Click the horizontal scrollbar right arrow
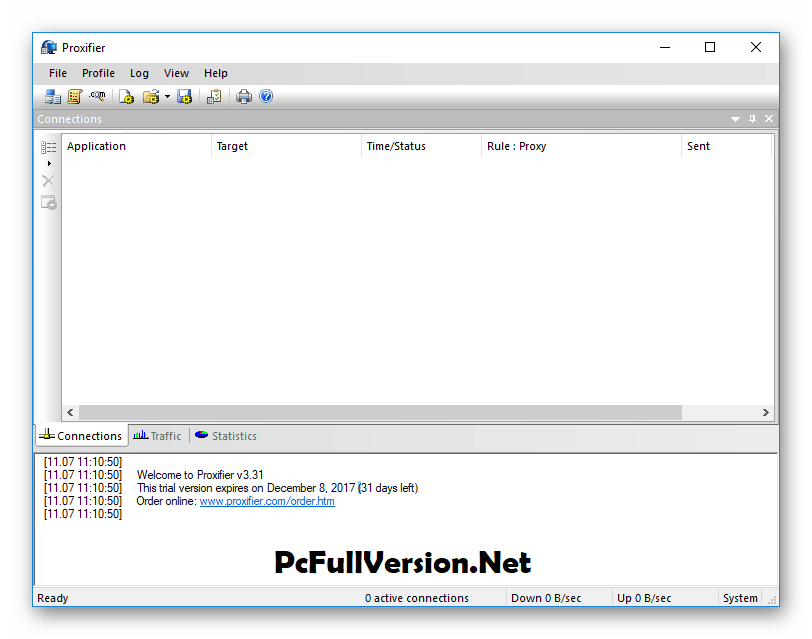The height and width of the screenshot is (639, 812). (765, 413)
